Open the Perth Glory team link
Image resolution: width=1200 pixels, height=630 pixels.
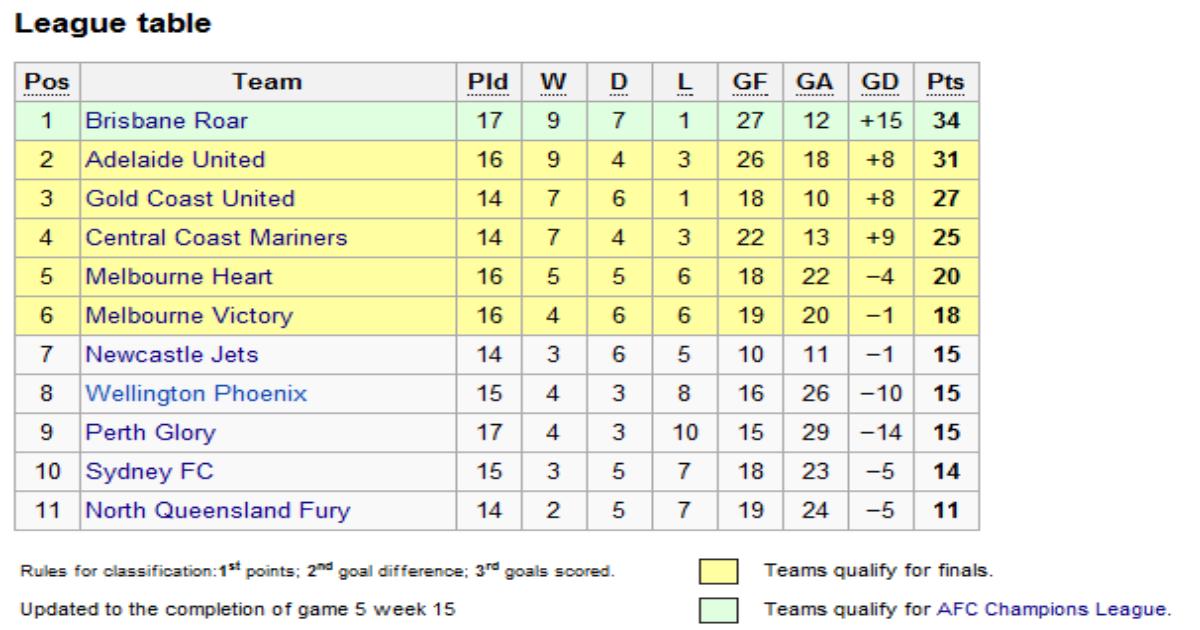click(x=150, y=433)
